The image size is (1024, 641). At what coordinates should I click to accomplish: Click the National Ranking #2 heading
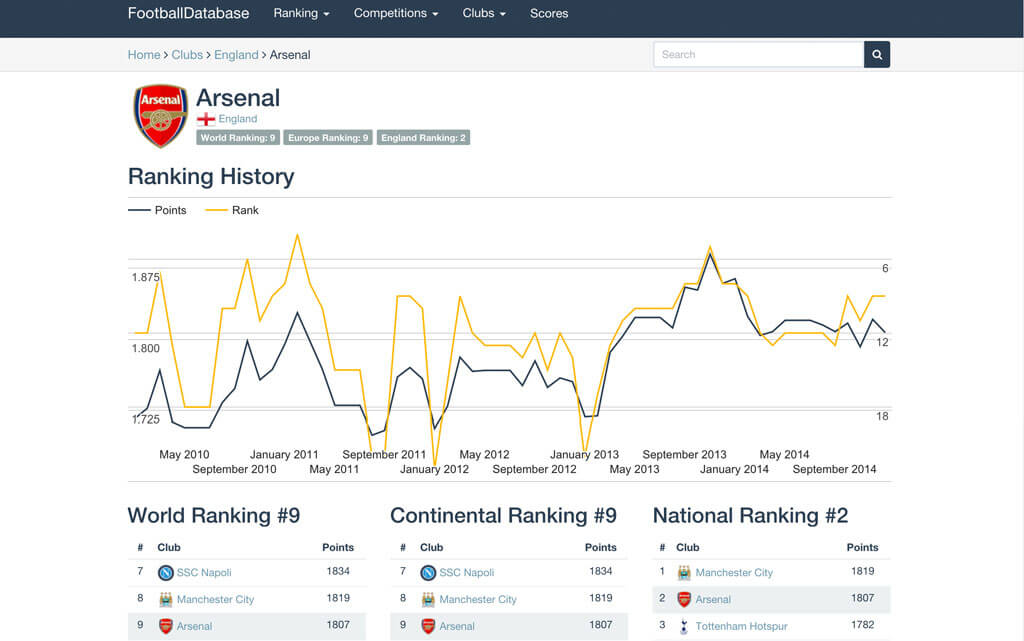750,516
